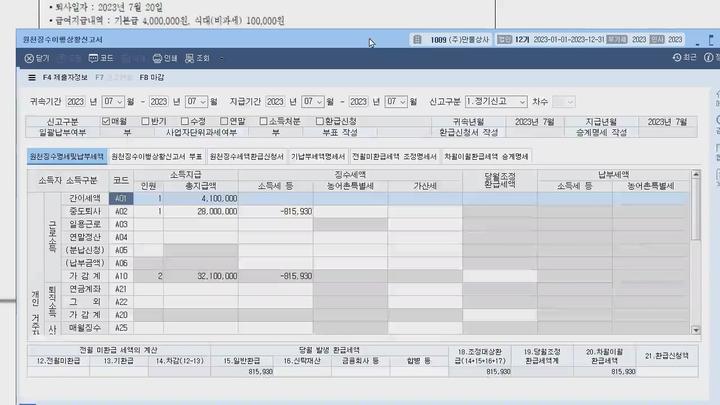Viewport: 720px width, 405px height.
Task: Click the 귀속기간 start year field
Action: pyautogui.click(x=76, y=101)
